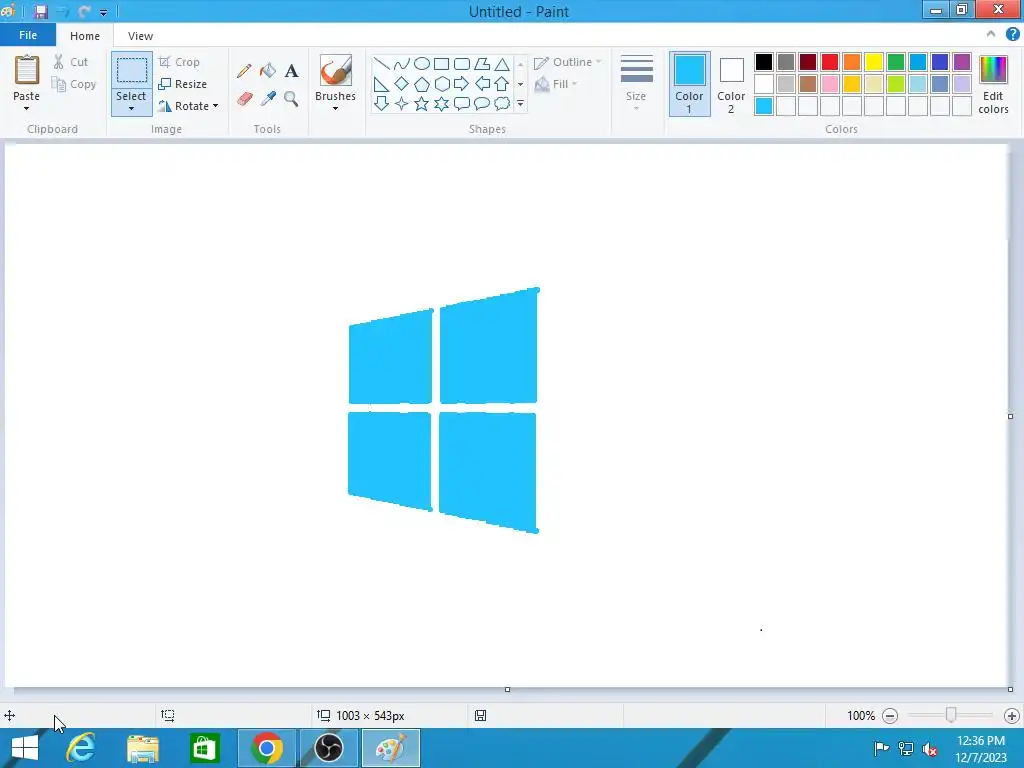Activate Color 2 selector

click(731, 84)
